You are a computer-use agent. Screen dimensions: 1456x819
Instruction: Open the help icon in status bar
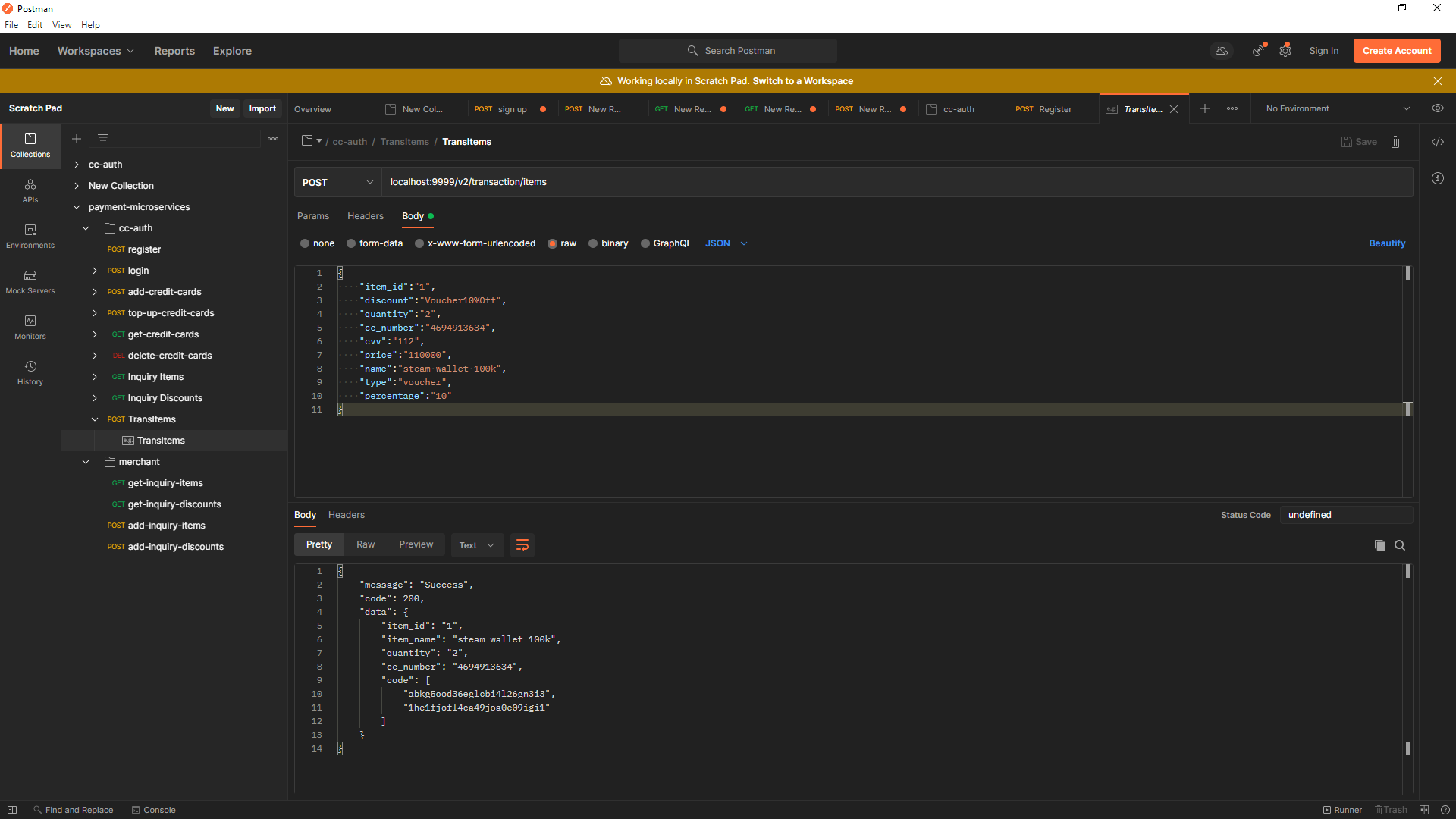(1445, 810)
